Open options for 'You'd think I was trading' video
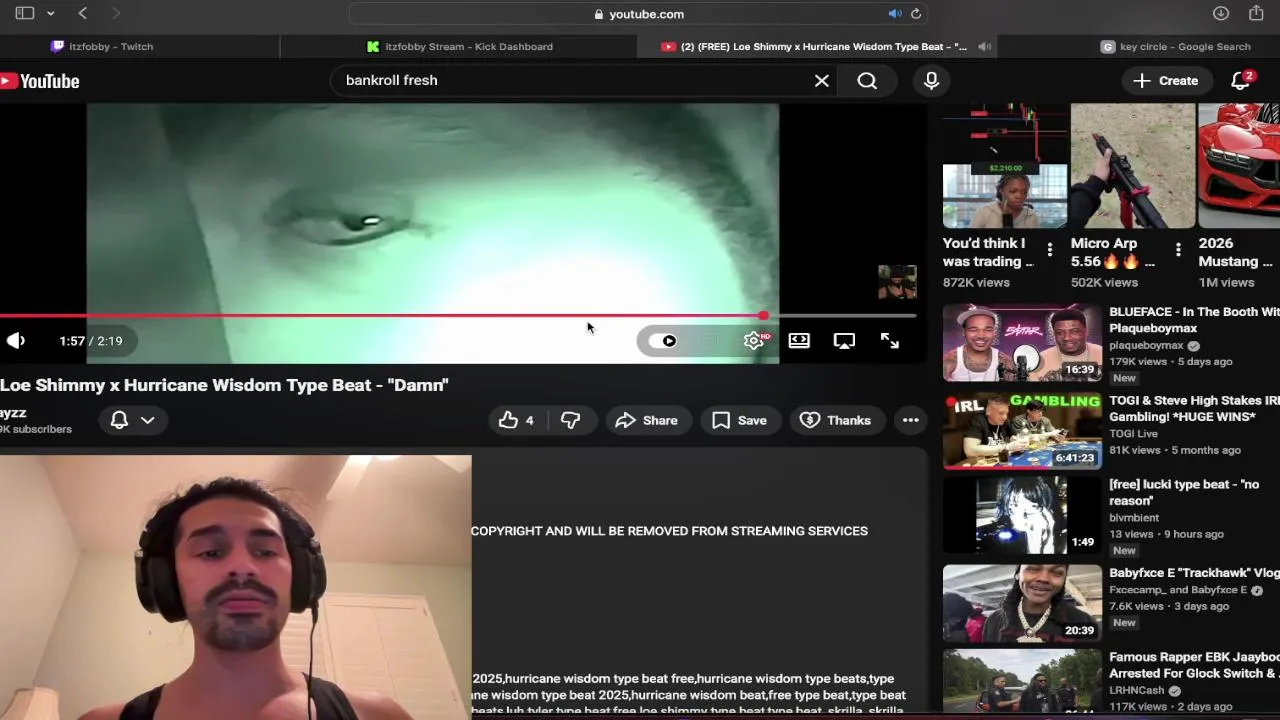The height and width of the screenshot is (720, 1280). coord(1050,249)
